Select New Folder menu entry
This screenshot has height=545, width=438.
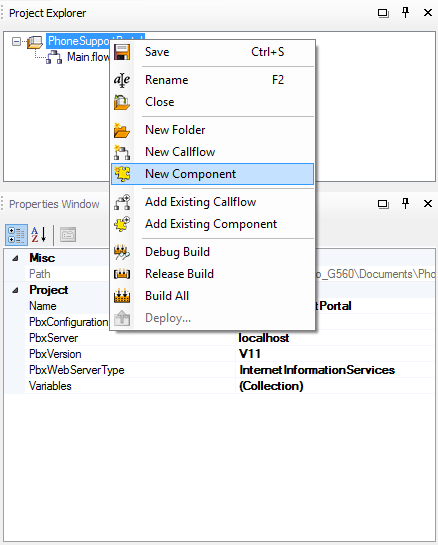point(212,130)
